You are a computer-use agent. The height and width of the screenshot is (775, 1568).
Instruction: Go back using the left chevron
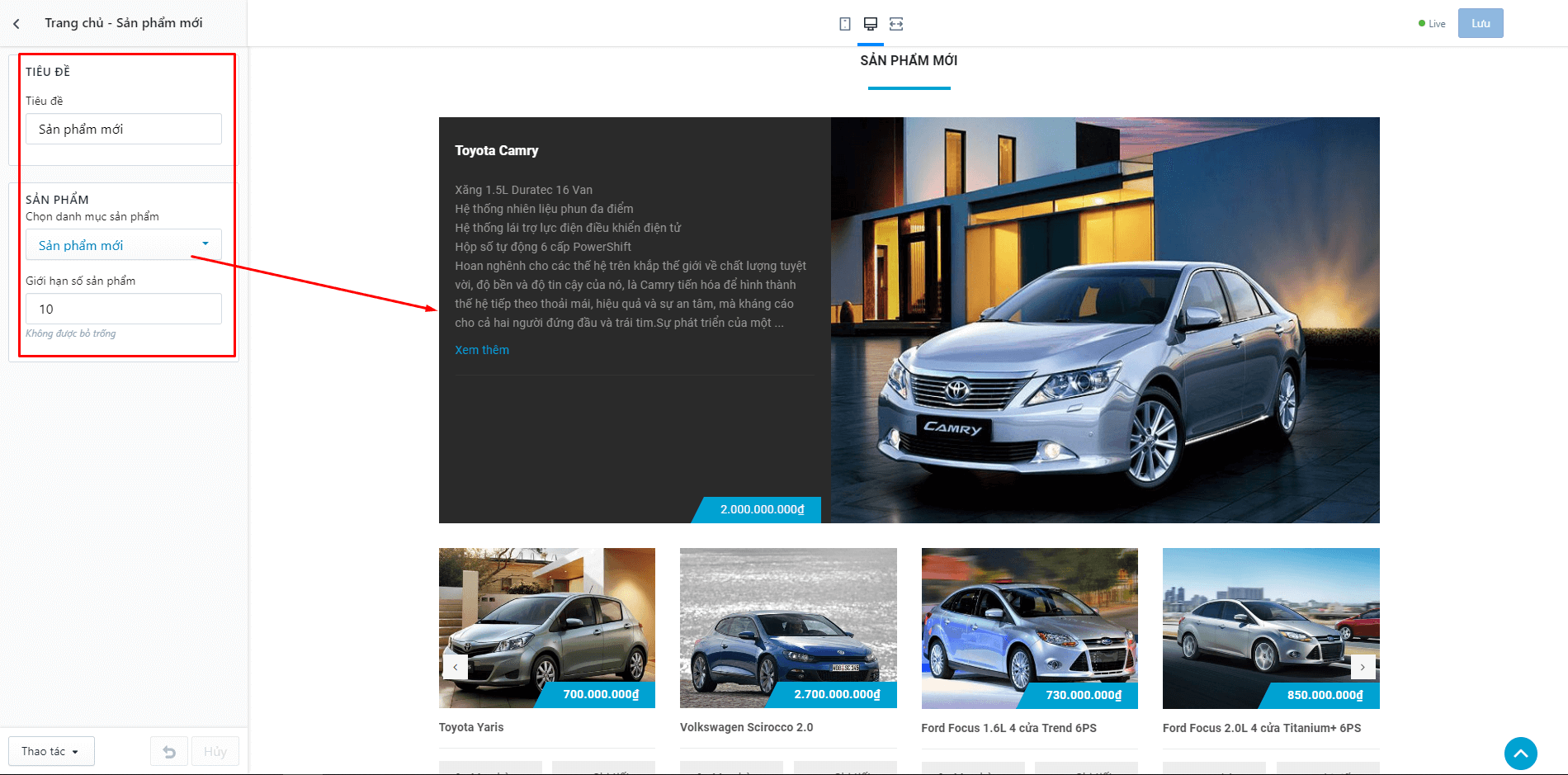(17, 24)
